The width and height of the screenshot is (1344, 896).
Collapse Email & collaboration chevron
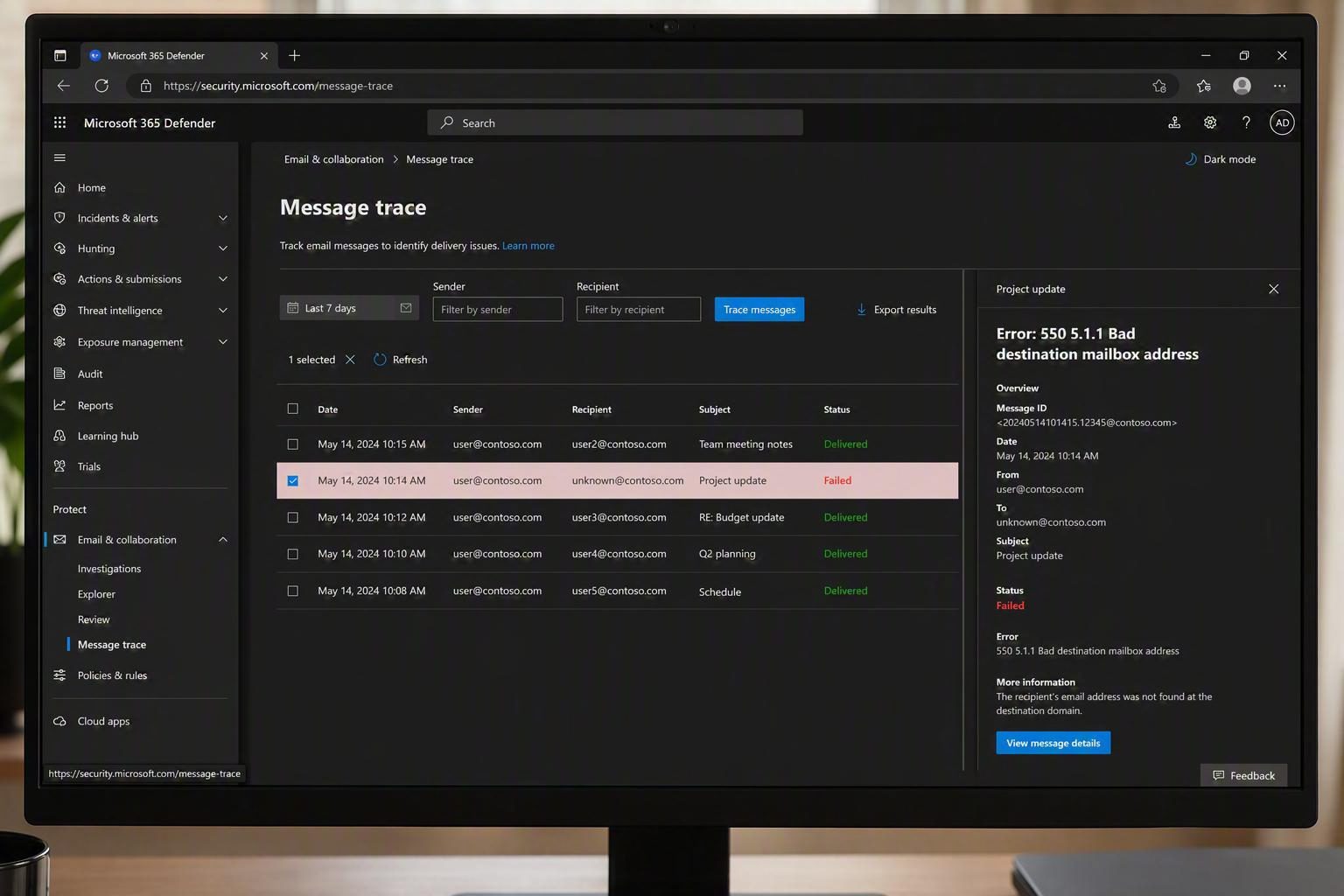tap(223, 540)
